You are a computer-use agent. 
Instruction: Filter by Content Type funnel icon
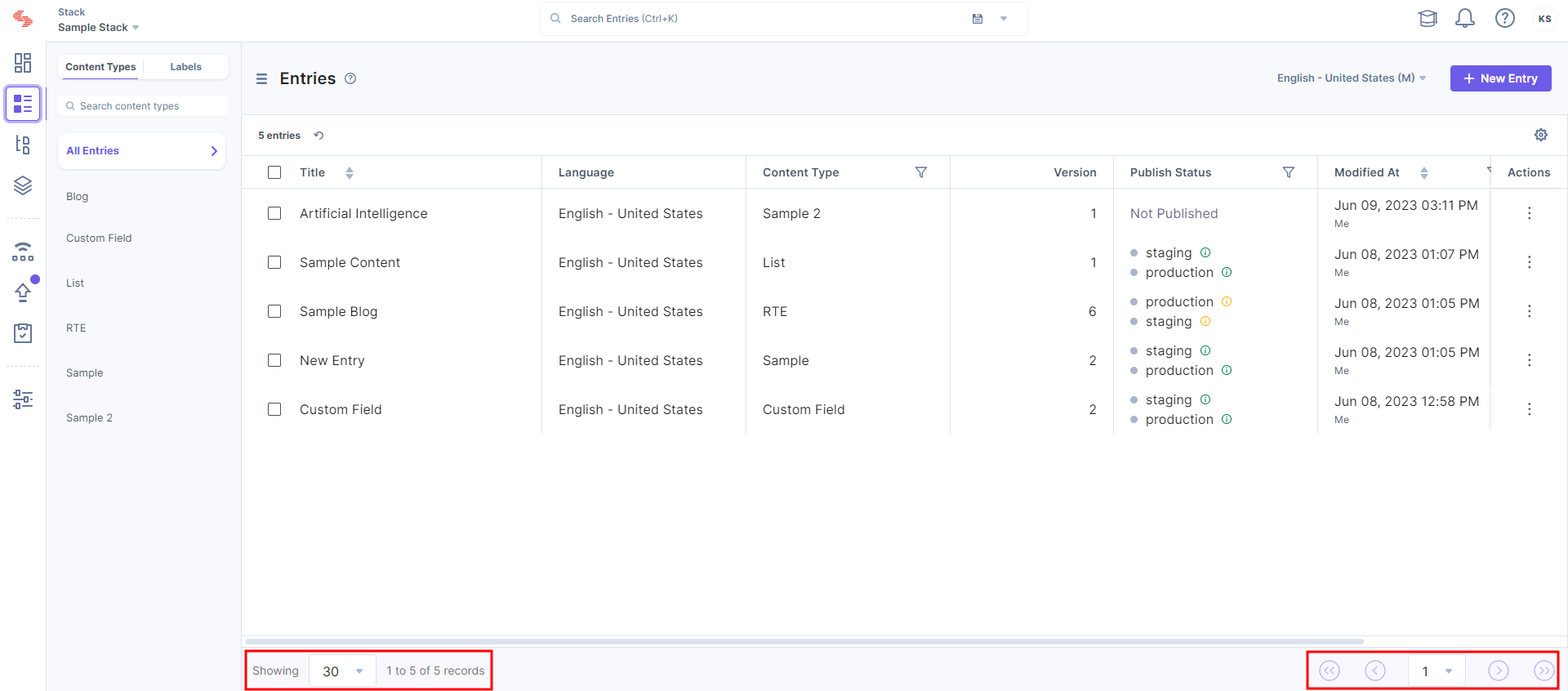[921, 172]
